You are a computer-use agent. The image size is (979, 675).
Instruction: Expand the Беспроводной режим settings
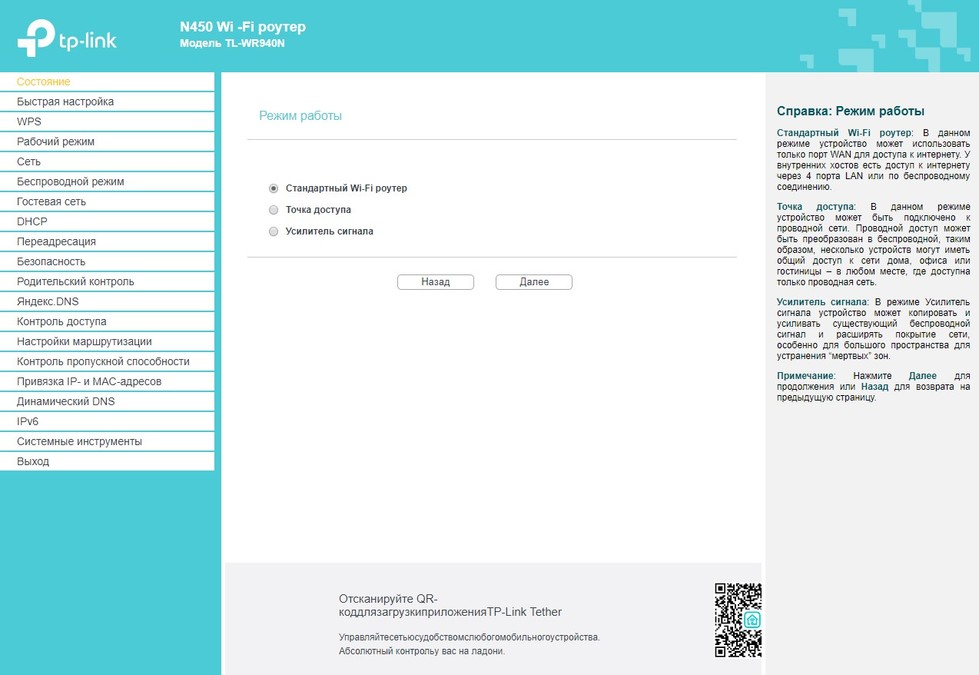click(x=70, y=182)
